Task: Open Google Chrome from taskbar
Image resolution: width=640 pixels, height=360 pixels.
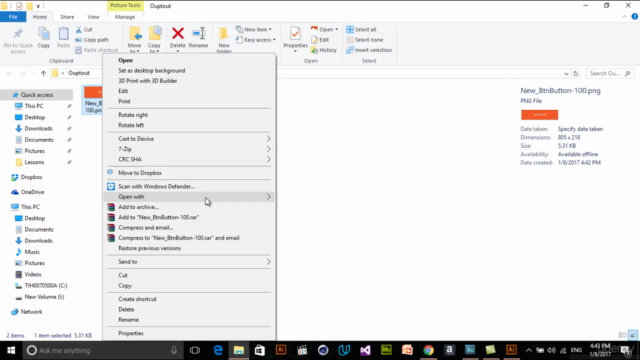Action: point(428,350)
